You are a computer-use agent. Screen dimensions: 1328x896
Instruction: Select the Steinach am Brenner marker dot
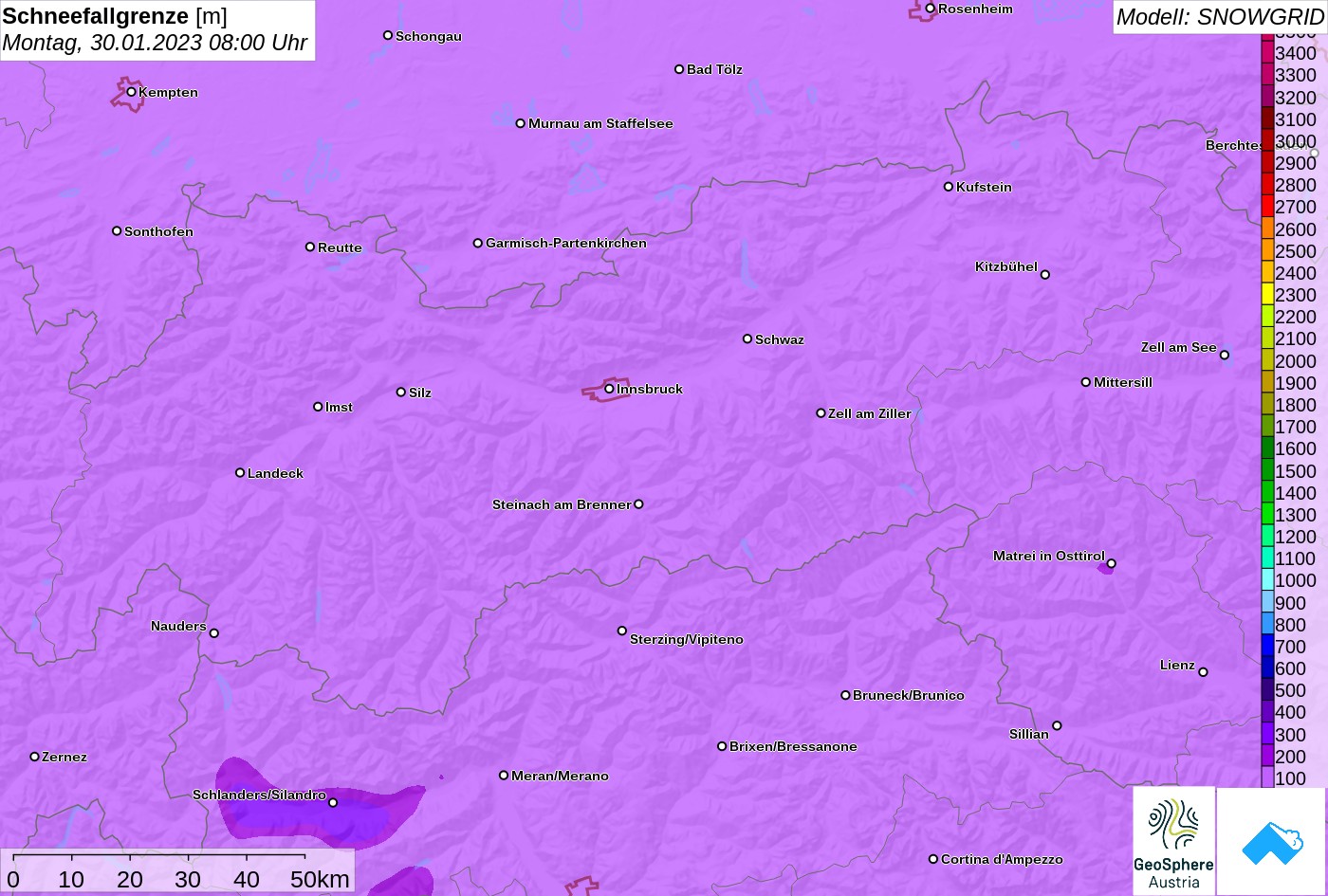point(638,504)
